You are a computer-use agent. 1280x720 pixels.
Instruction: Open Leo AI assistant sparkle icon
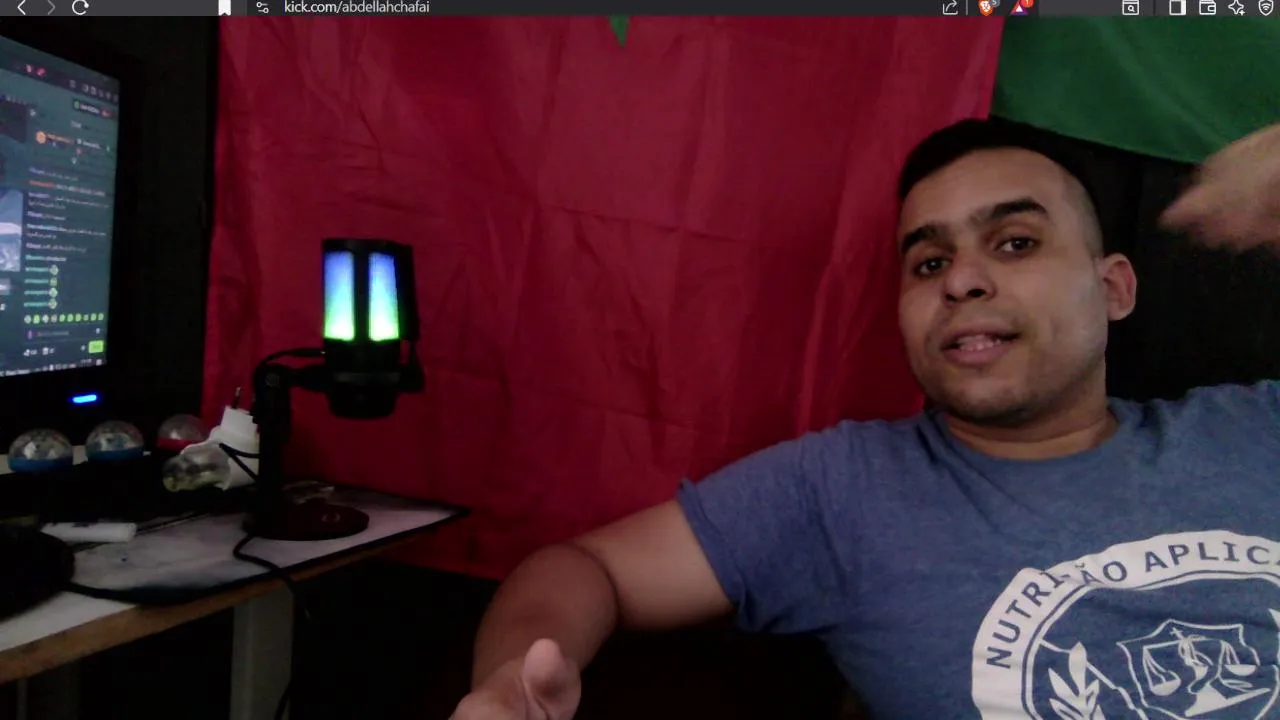click(x=1237, y=7)
